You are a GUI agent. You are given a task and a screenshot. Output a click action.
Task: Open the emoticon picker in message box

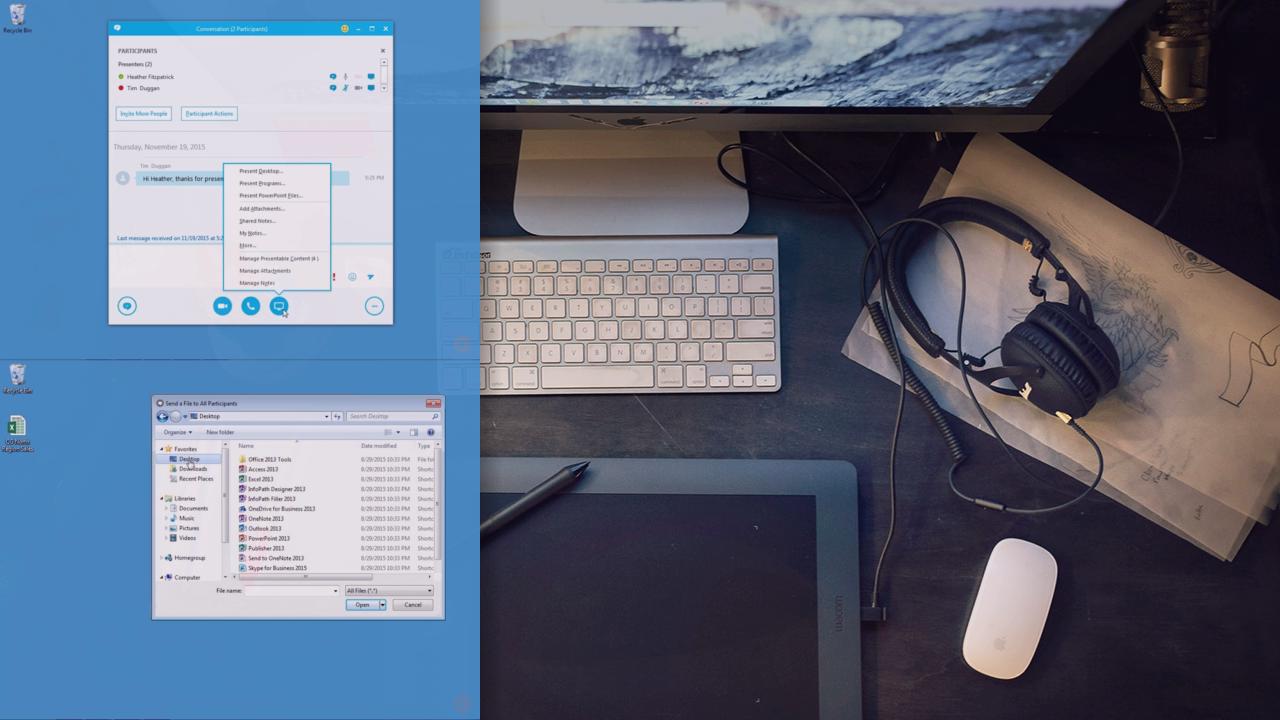(x=352, y=277)
